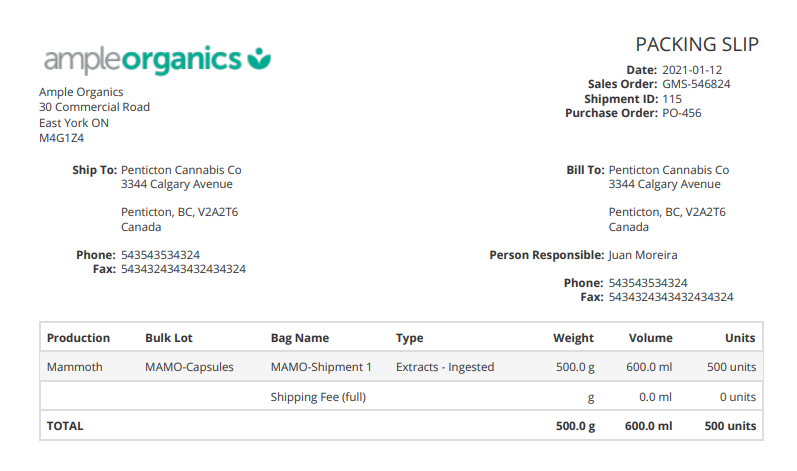Image resolution: width=797 pixels, height=471 pixels.
Task: Select the Sales Order number GMS-546824
Action: tap(696, 85)
